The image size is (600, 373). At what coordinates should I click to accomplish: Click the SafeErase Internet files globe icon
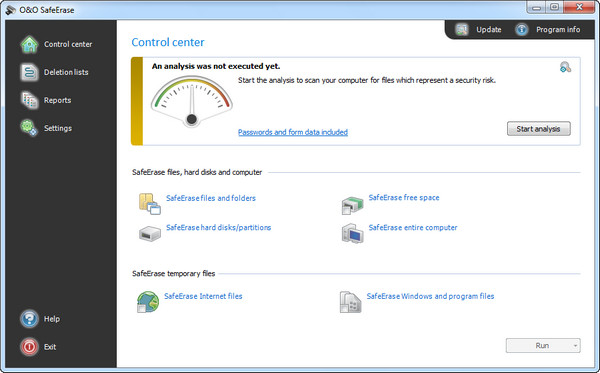(x=148, y=302)
